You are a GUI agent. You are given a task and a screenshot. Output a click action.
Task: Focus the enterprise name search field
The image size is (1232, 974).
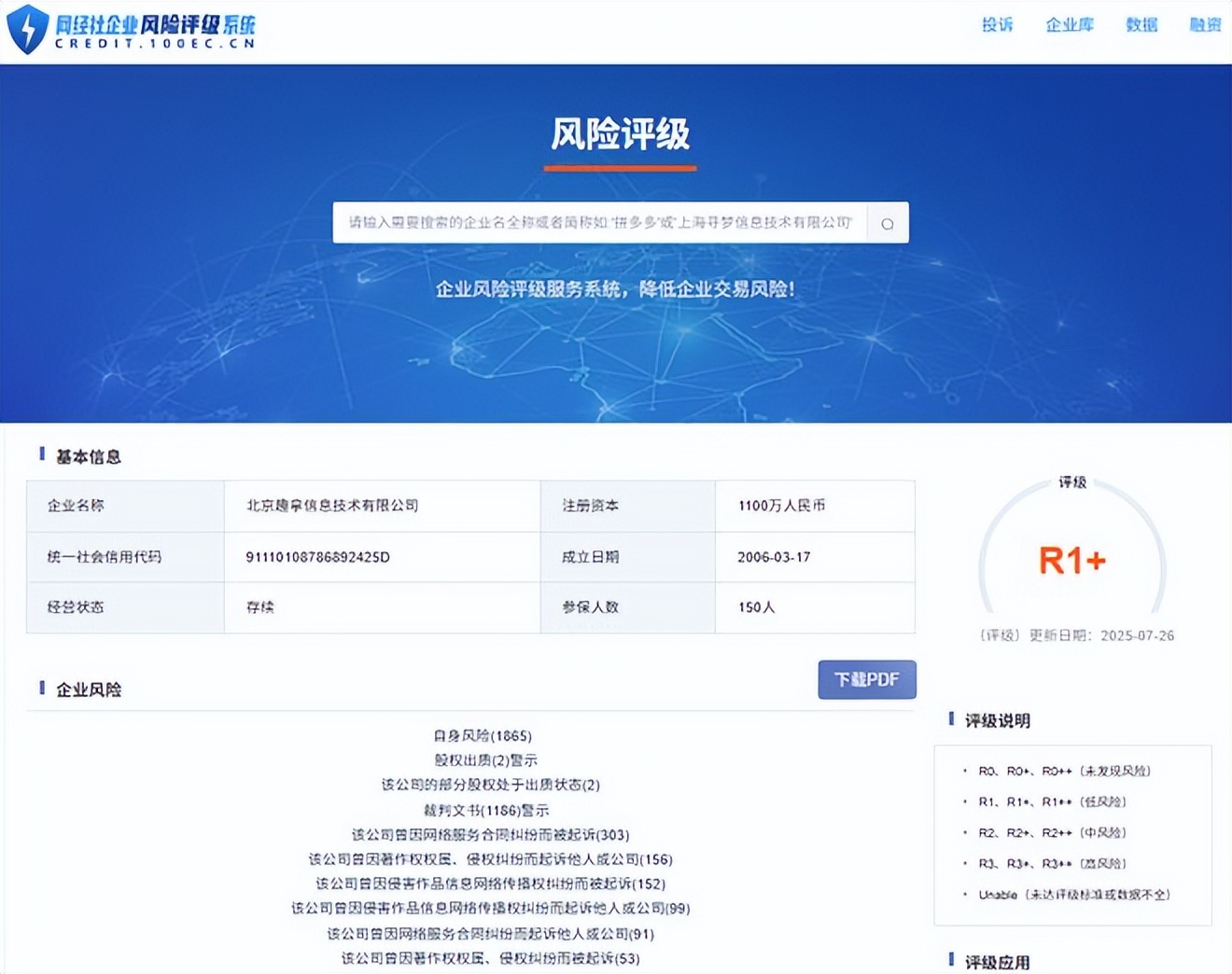(x=600, y=223)
